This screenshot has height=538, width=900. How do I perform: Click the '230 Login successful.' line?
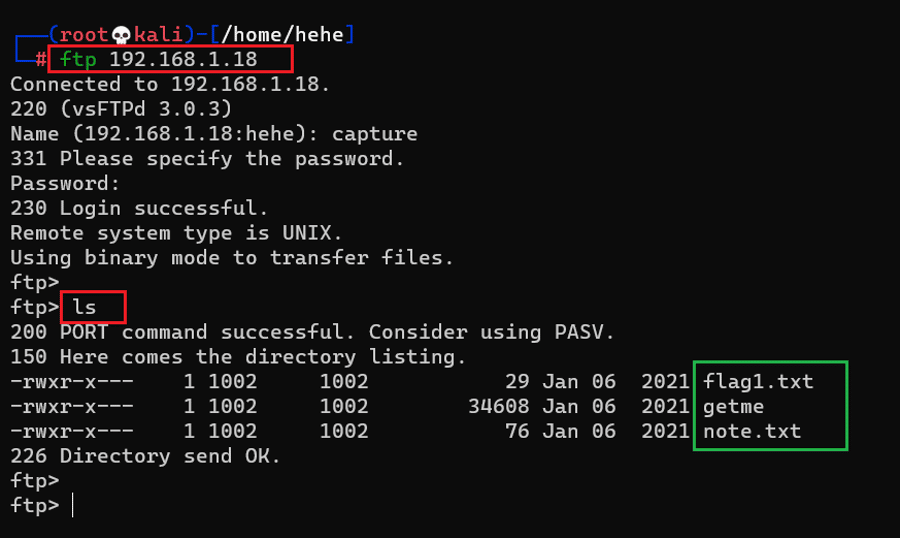(139, 208)
